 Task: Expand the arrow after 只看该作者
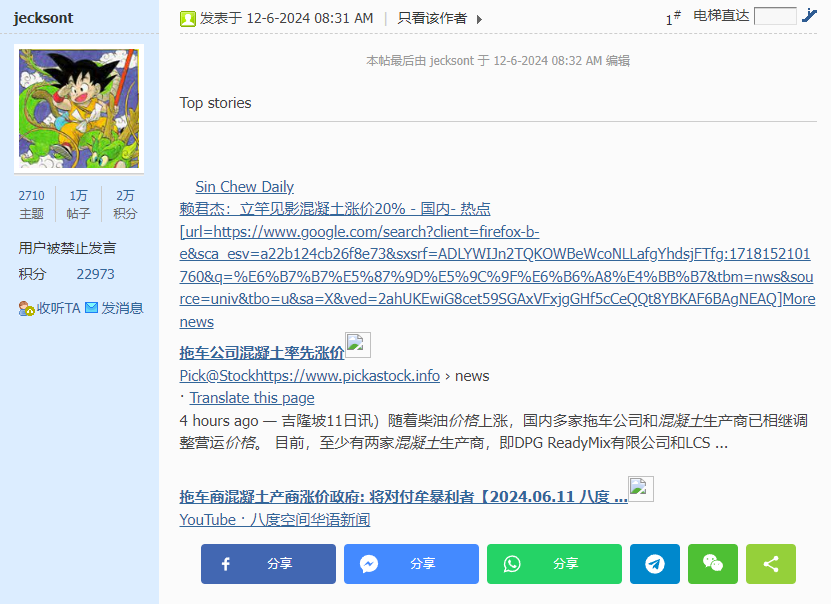coord(479,20)
